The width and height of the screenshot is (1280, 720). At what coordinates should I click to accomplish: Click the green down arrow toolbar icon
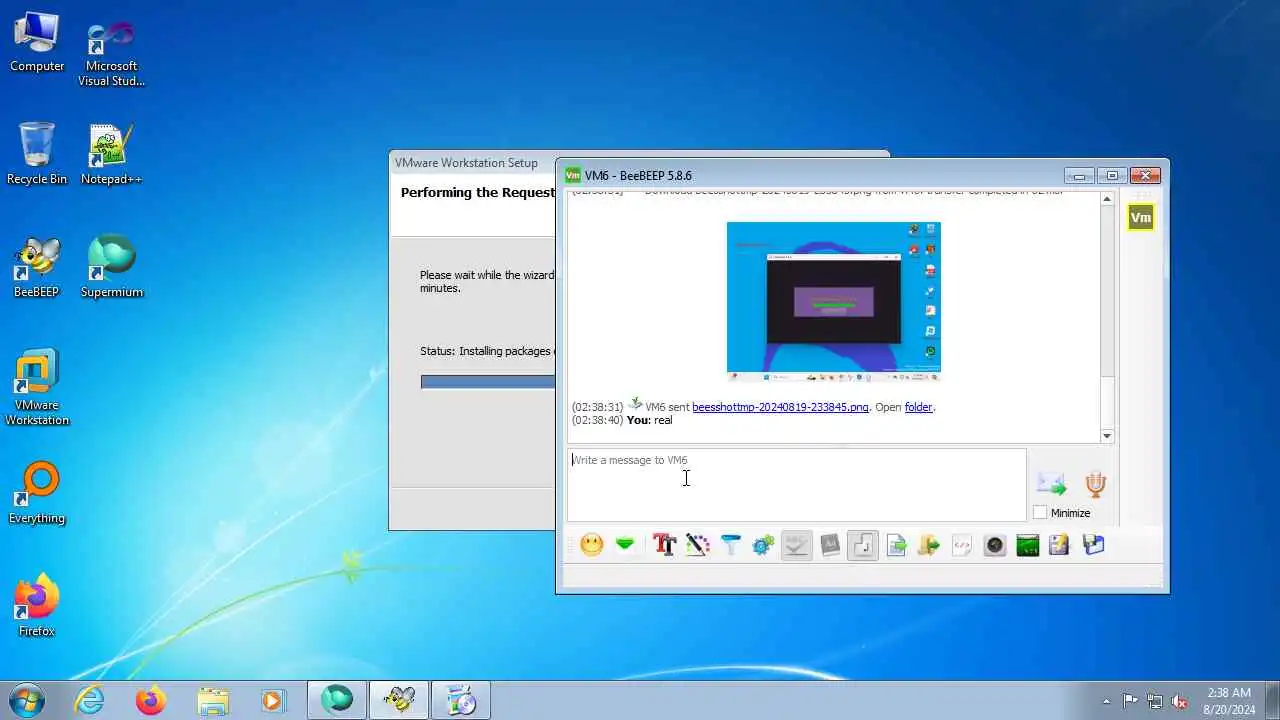coord(625,545)
